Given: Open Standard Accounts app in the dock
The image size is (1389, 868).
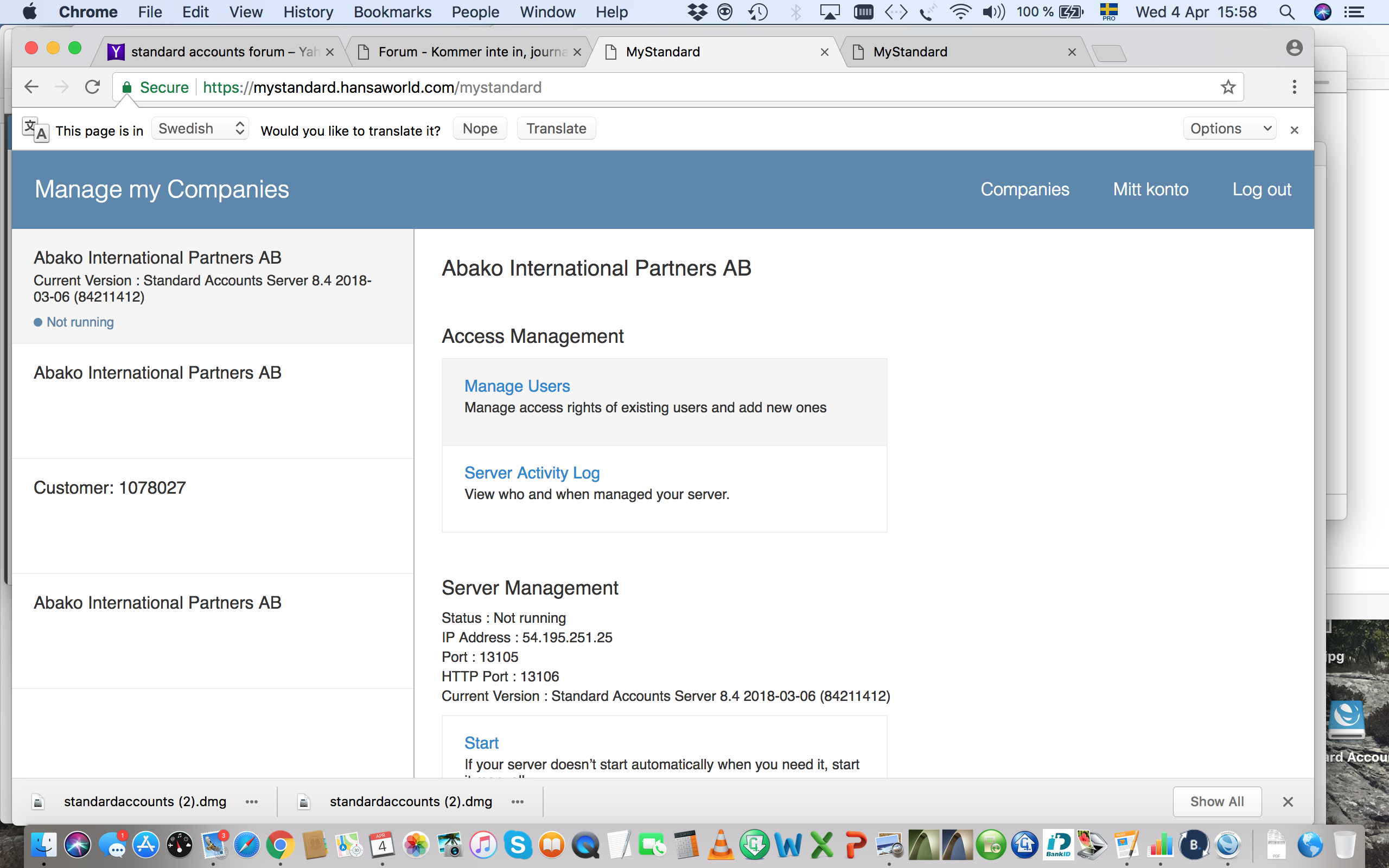Looking at the screenshot, I should click(x=1228, y=845).
